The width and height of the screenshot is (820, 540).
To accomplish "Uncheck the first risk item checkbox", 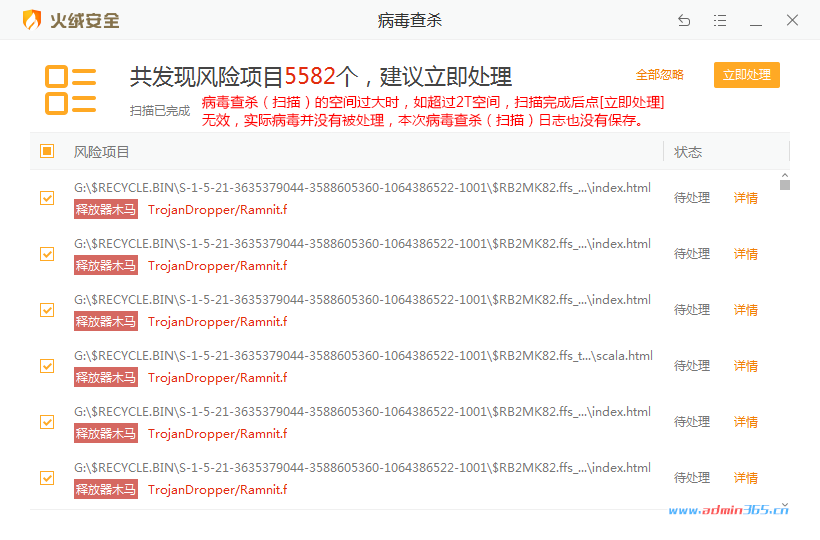I will tap(47, 198).
